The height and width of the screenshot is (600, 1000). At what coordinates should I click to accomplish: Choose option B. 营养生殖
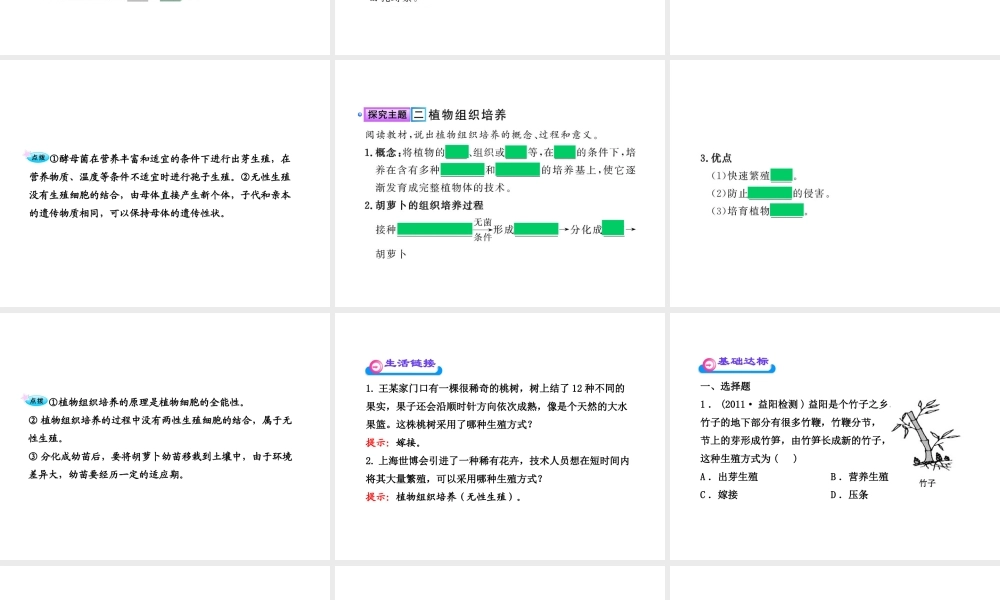pos(859,476)
